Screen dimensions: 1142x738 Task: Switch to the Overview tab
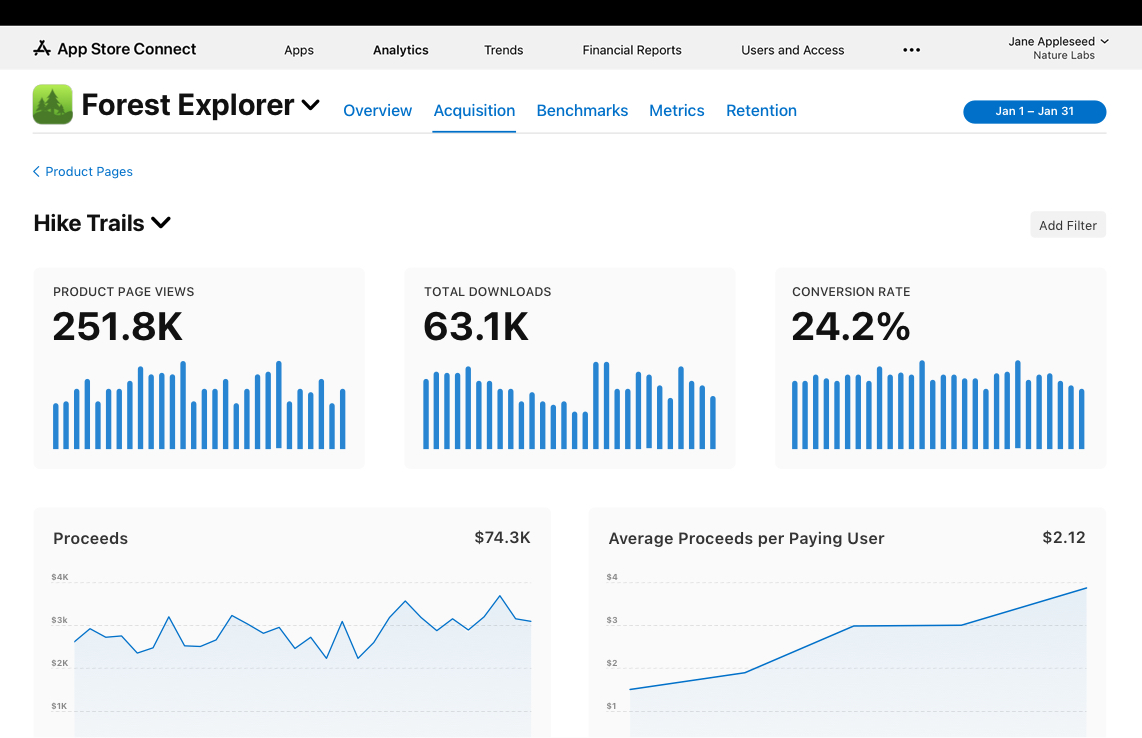pos(377,111)
